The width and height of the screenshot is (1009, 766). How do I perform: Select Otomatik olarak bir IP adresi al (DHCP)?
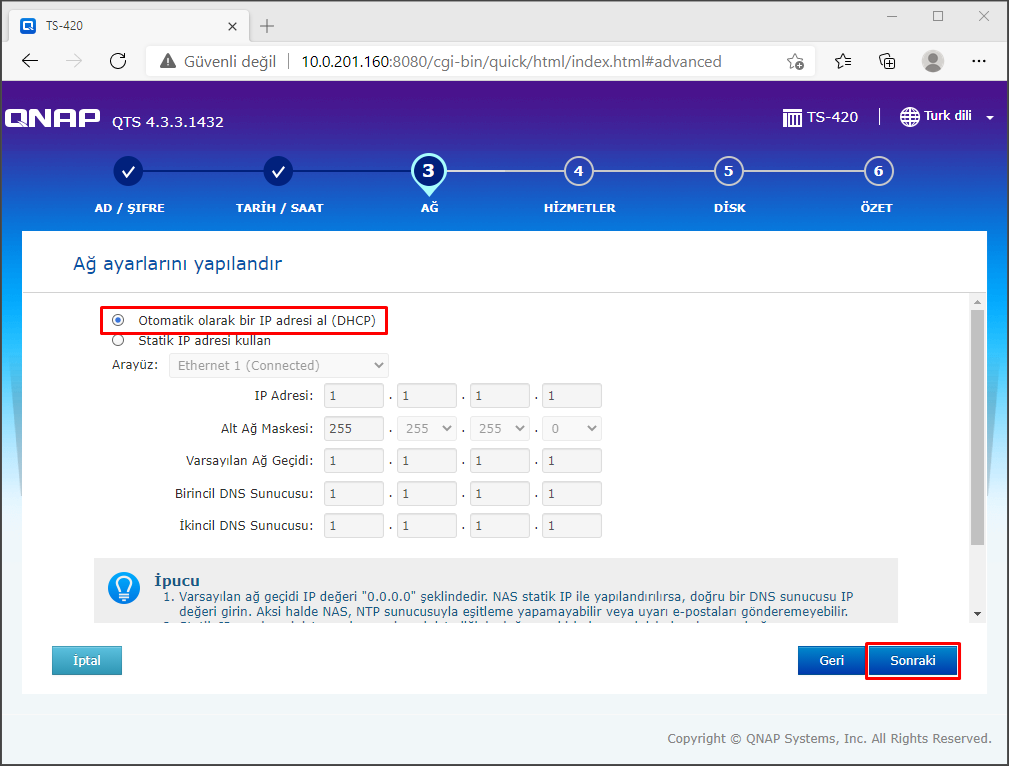pyautogui.click(x=118, y=320)
